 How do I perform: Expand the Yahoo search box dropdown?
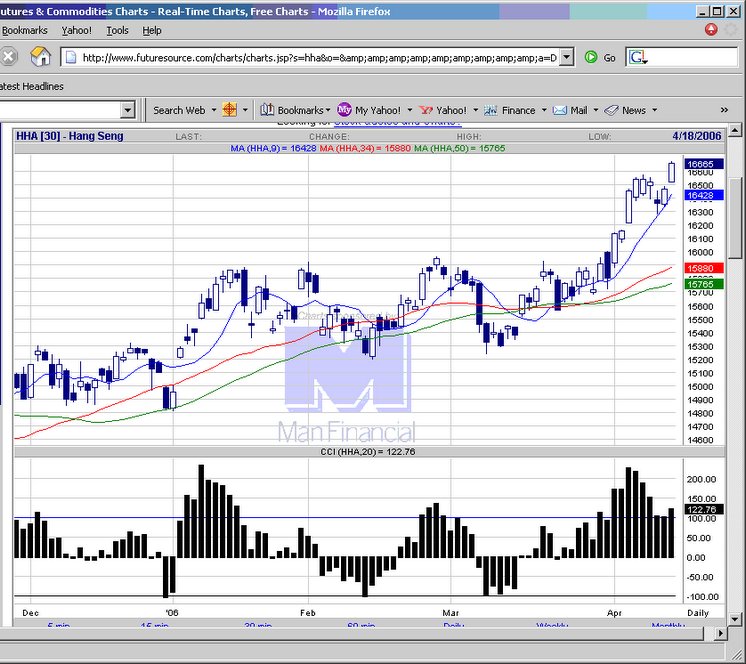tap(128, 110)
